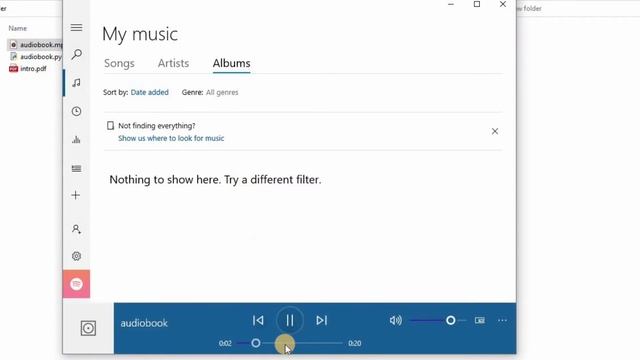Viewport: 640px width, 360px height.
Task: Open Recent plays clock icon
Action: (76, 111)
